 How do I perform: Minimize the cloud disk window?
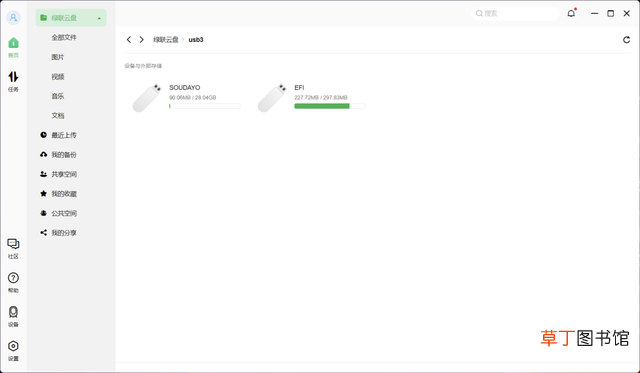[595, 13]
